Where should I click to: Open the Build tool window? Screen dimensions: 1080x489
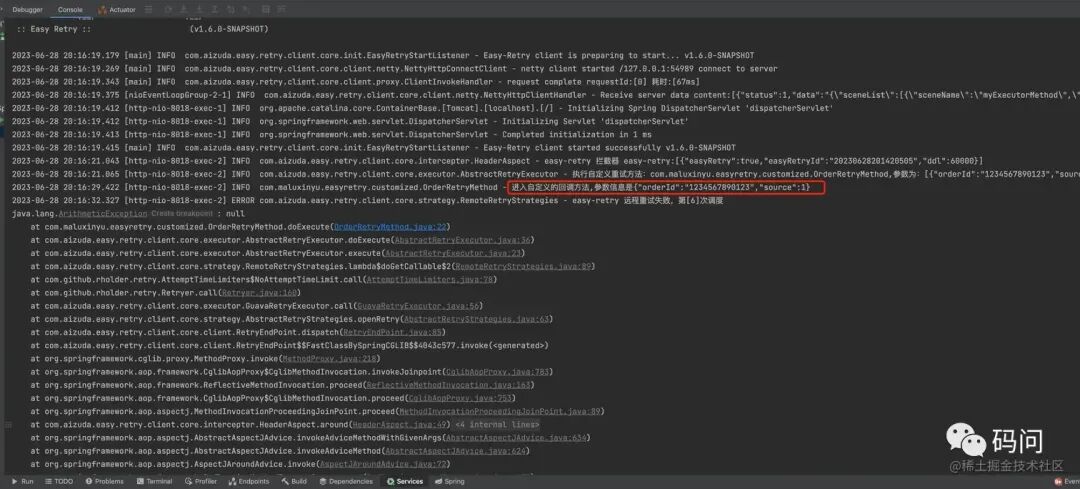[294, 481]
